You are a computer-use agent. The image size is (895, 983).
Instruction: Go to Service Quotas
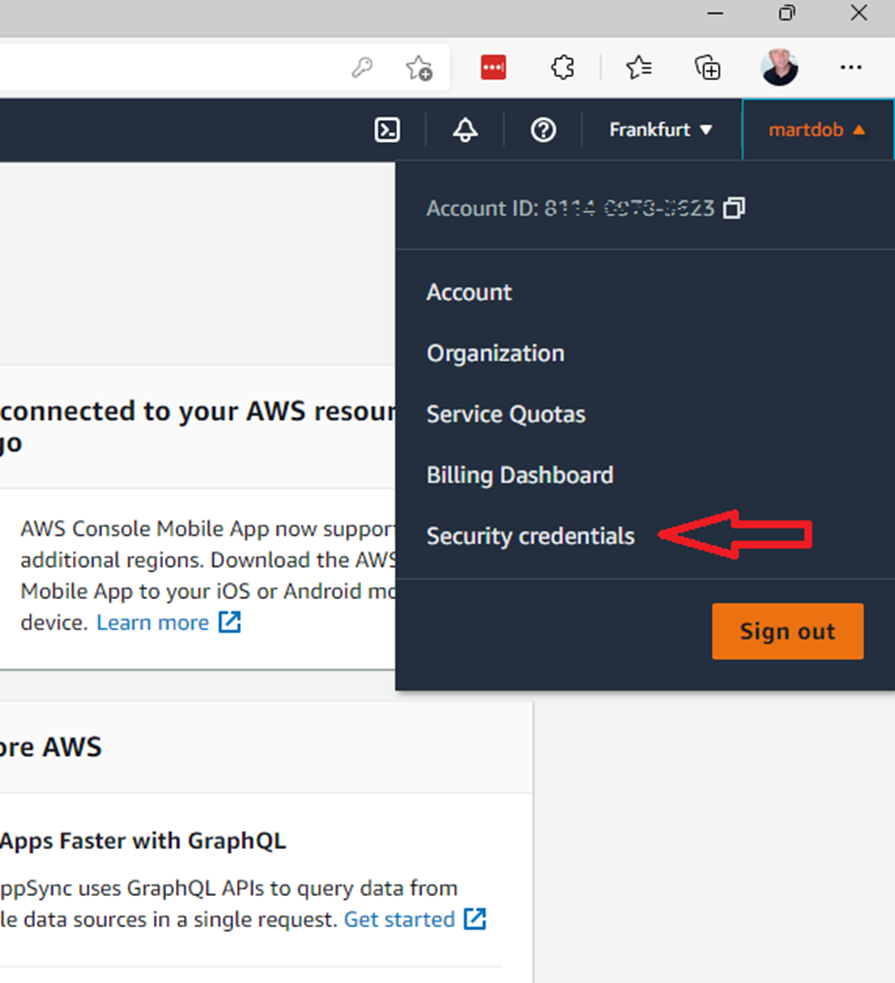click(x=506, y=414)
